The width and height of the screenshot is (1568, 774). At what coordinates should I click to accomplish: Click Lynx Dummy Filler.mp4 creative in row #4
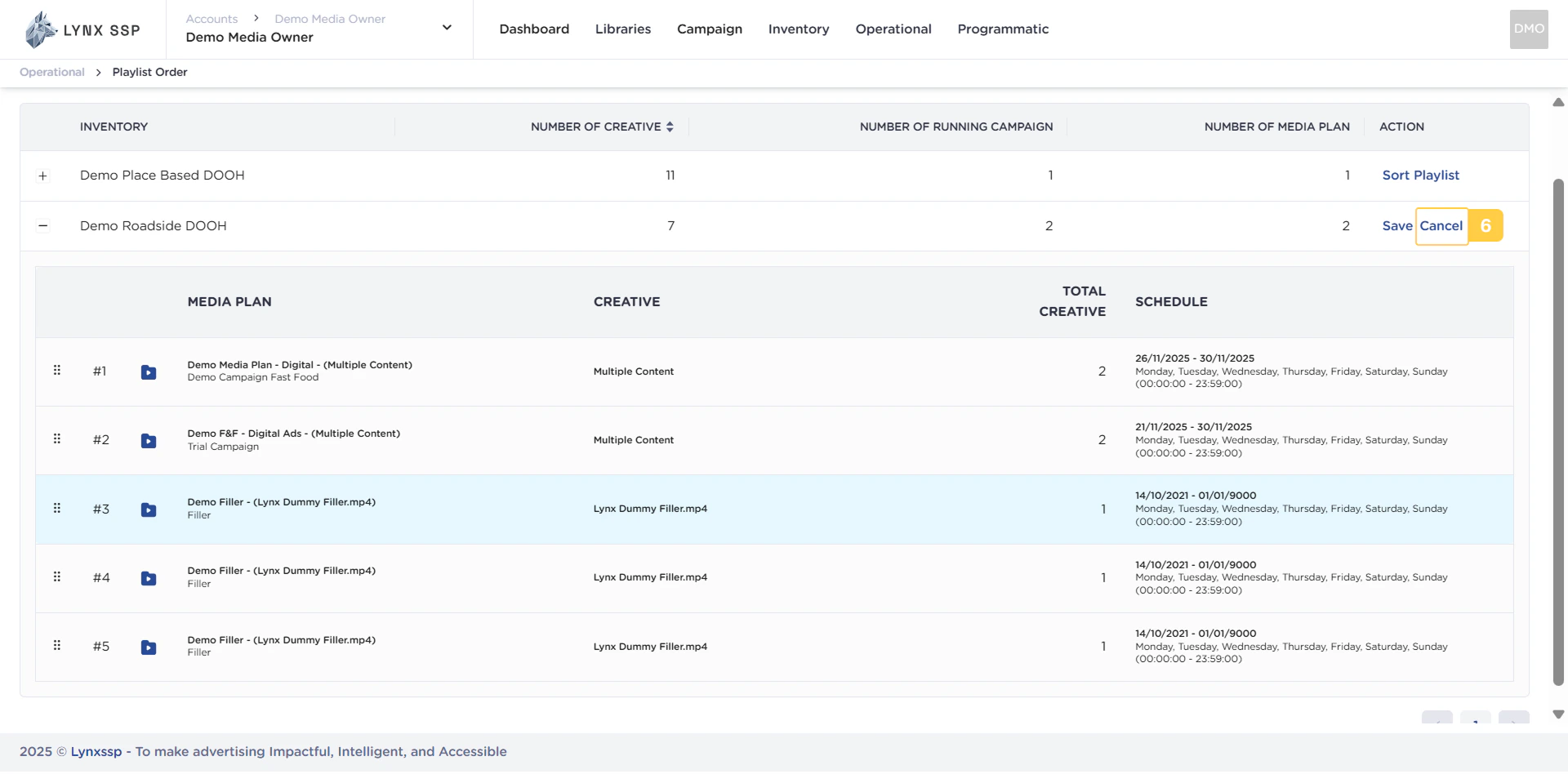point(650,577)
